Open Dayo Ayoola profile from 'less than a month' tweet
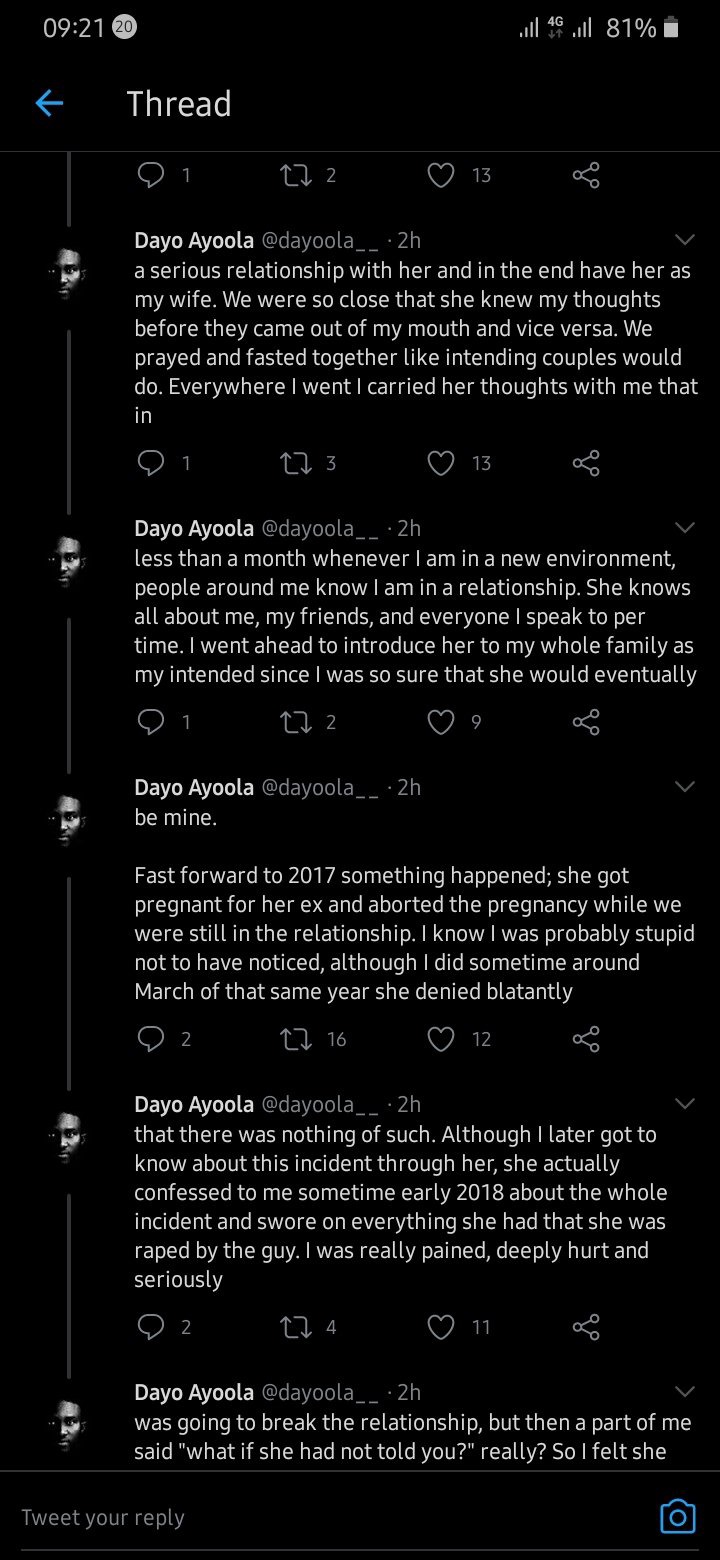The height and width of the screenshot is (1560, 720). [194, 528]
